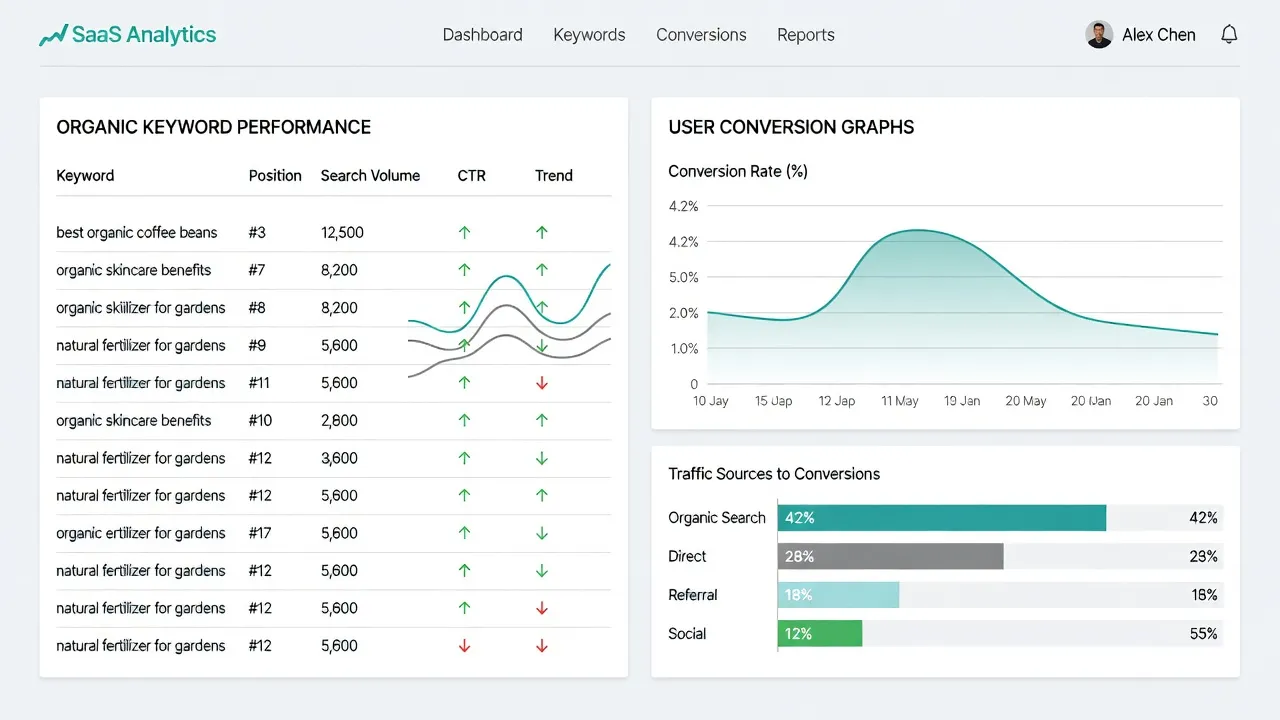Click the Trend column header
Screen dimensions: 1280x720
click(x=554, y=176)
